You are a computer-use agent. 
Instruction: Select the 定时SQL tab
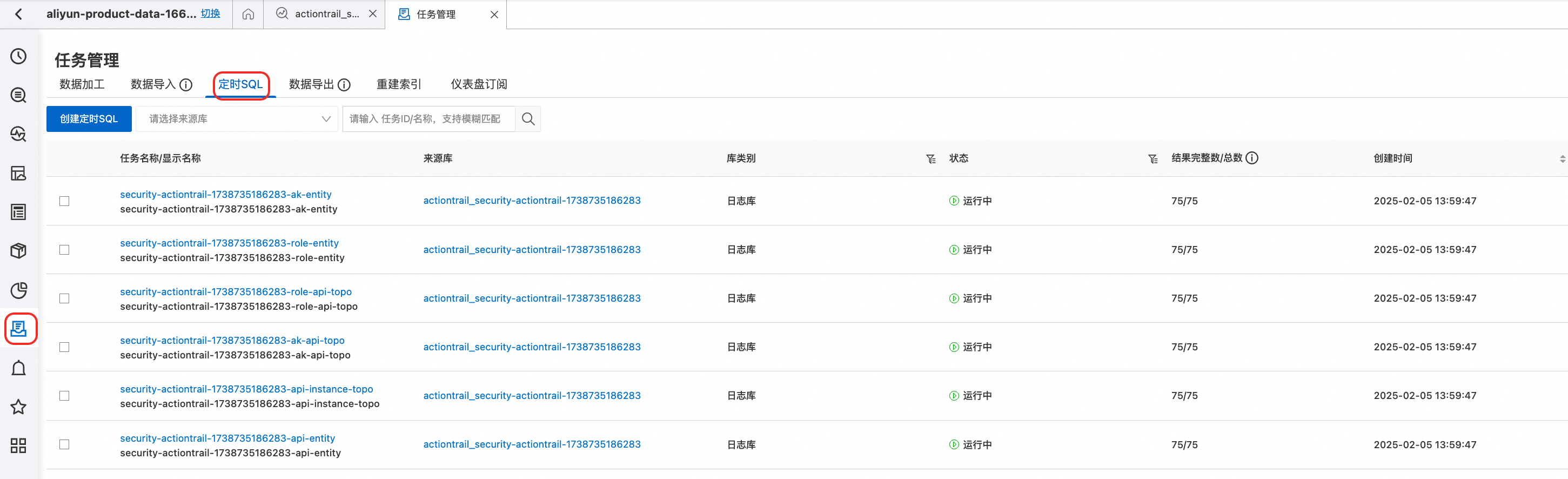(x=240, y=85)
